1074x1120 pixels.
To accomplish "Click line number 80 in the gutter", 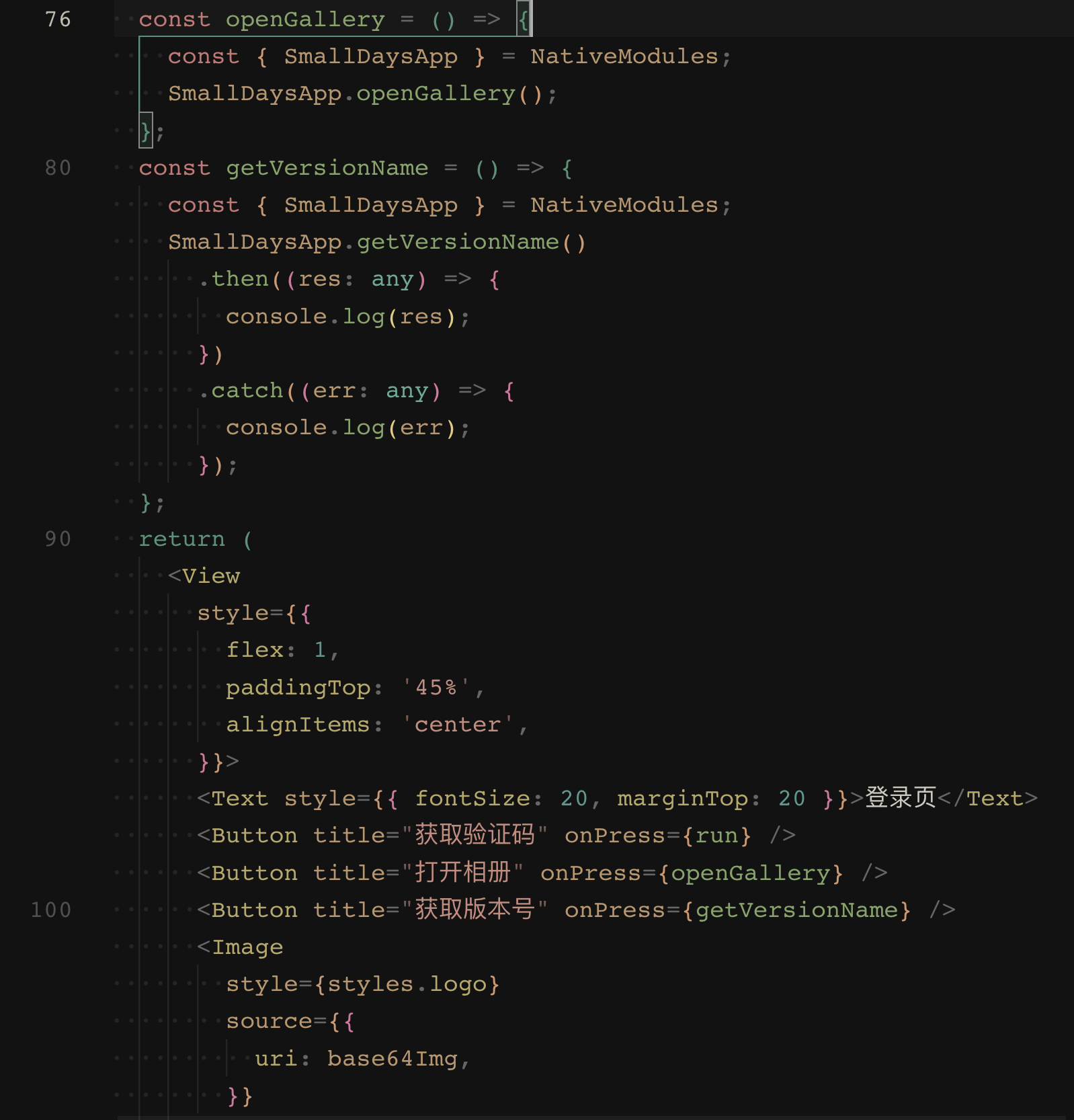I will coord(58,168).
